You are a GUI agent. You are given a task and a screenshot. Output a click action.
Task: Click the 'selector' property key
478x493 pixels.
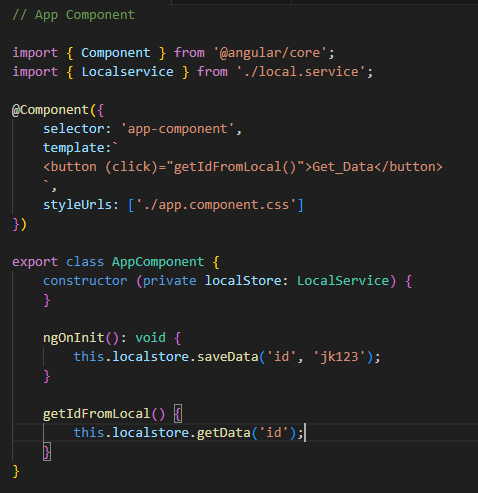tap(74, 129)
